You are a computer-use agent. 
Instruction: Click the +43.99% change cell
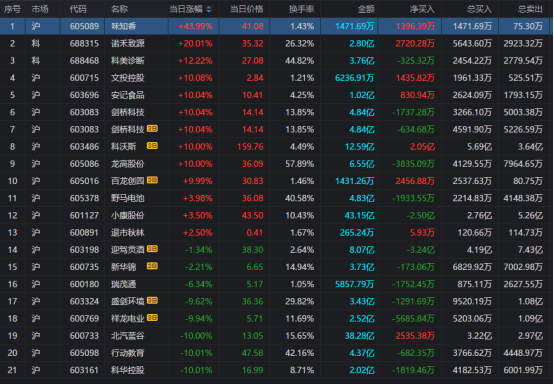(x=195, y=26)
